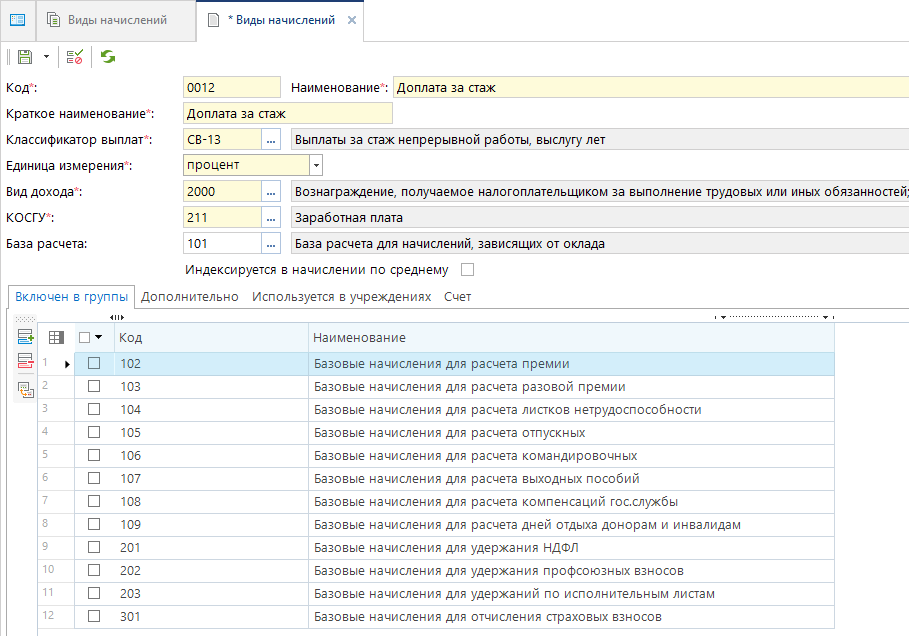Screen dimensions: 909x636
Task: Close the active '* Виды начислений' tab
Action: [x=350, y=20]
